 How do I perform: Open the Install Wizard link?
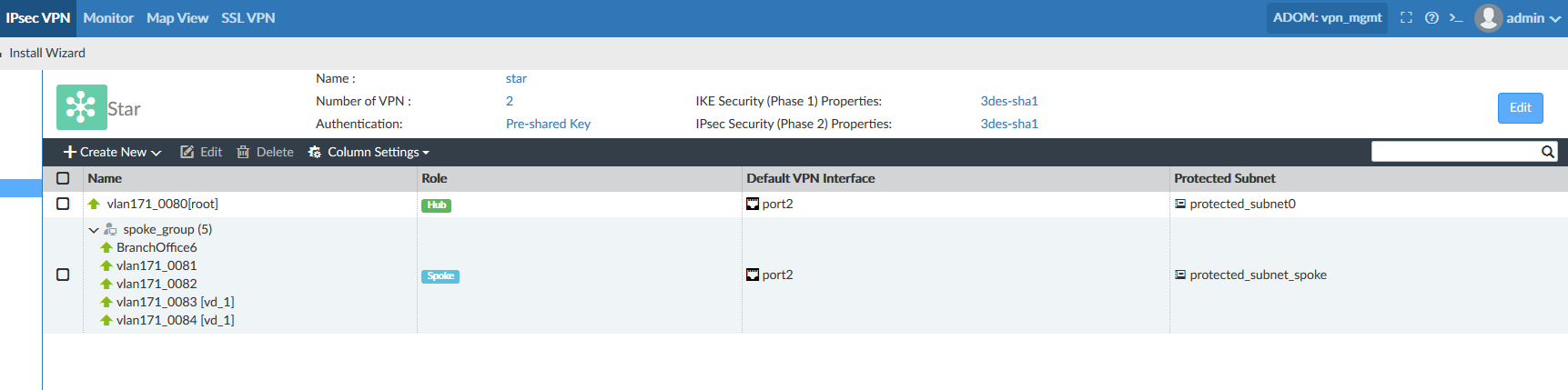tap(47, 53)
